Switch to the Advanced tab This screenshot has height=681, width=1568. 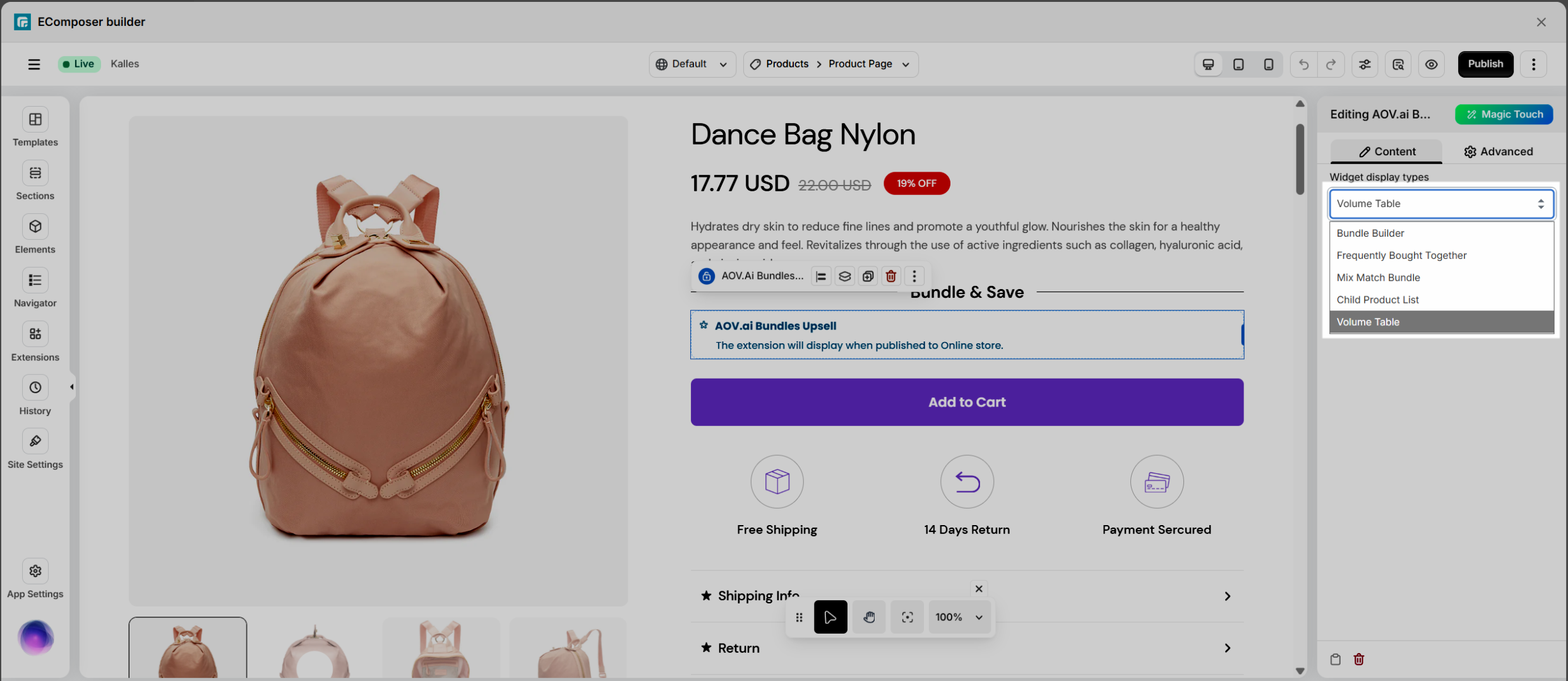point(1498,151)
